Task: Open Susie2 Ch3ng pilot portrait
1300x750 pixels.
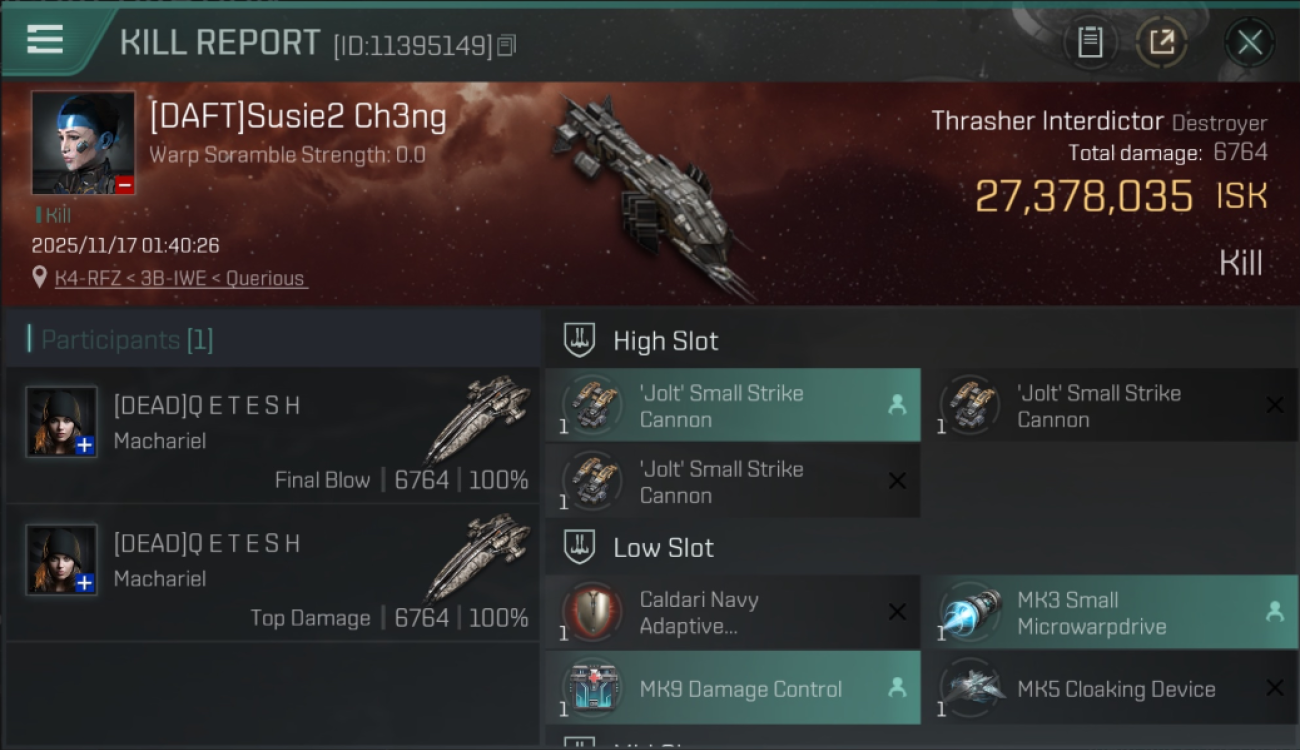Action: (83, 143)
